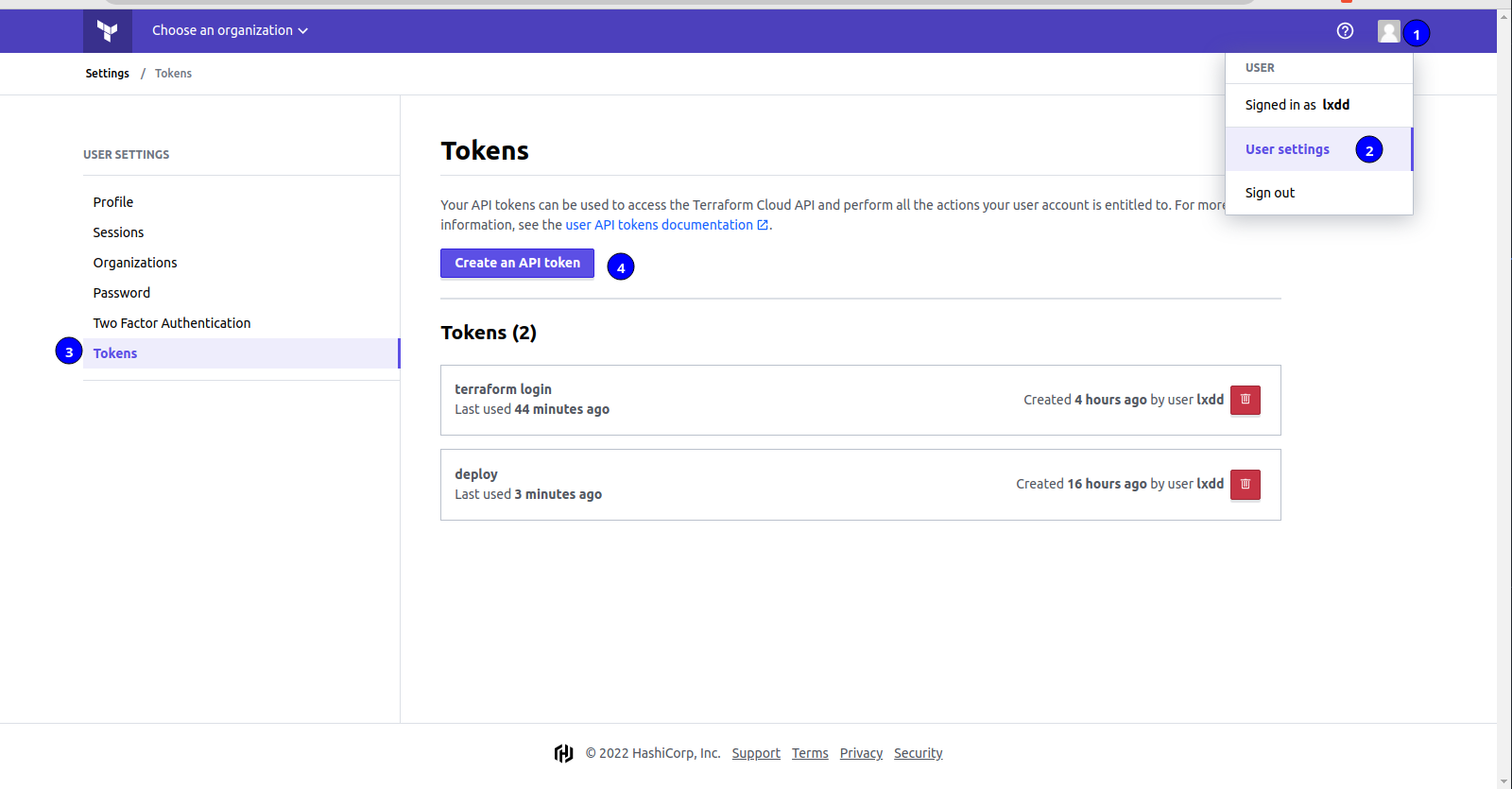Click the Terraform logo in the header
Image resolution: width=1512 pixels, height=789 pixels.
click(x=108, y=31)
